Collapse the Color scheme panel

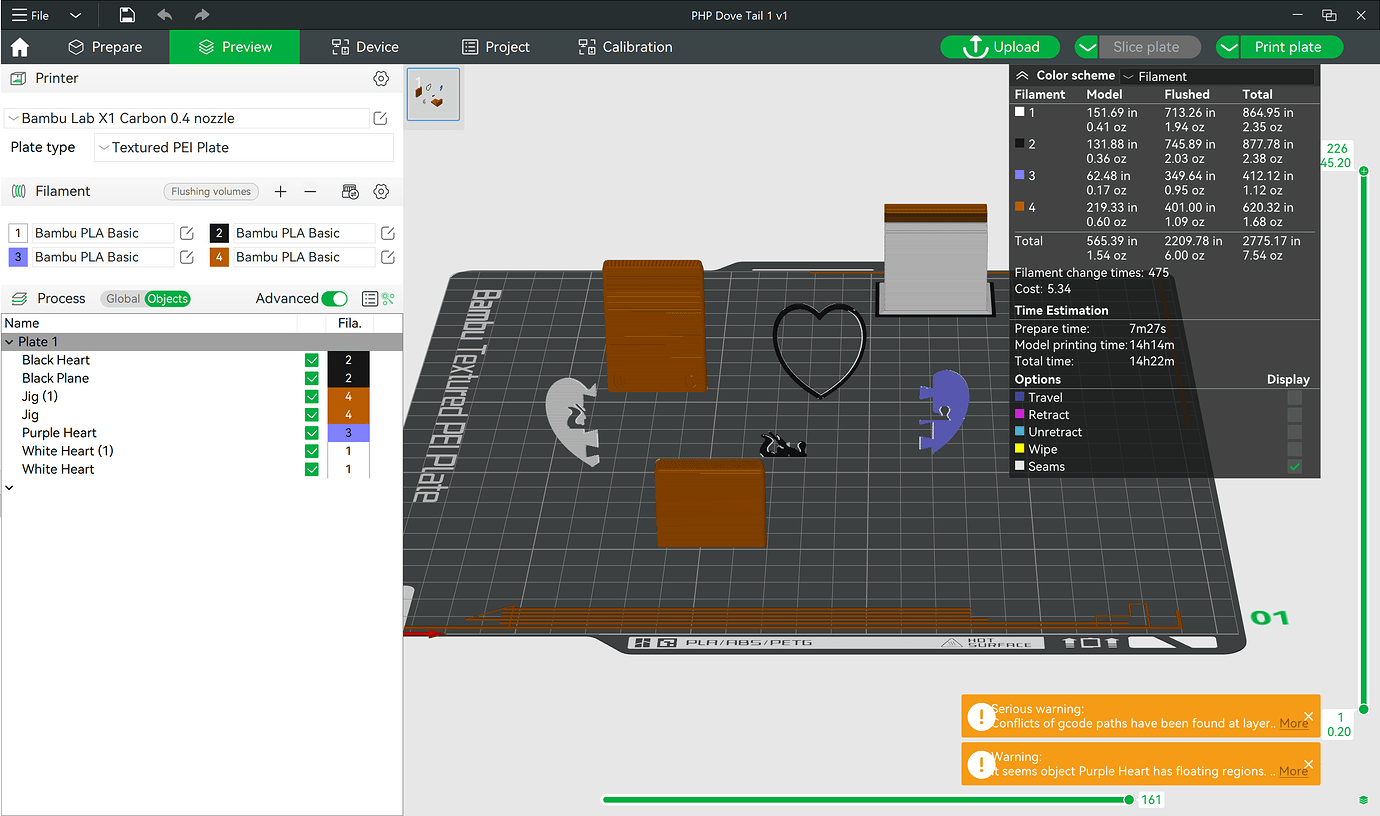point(1022,75)
